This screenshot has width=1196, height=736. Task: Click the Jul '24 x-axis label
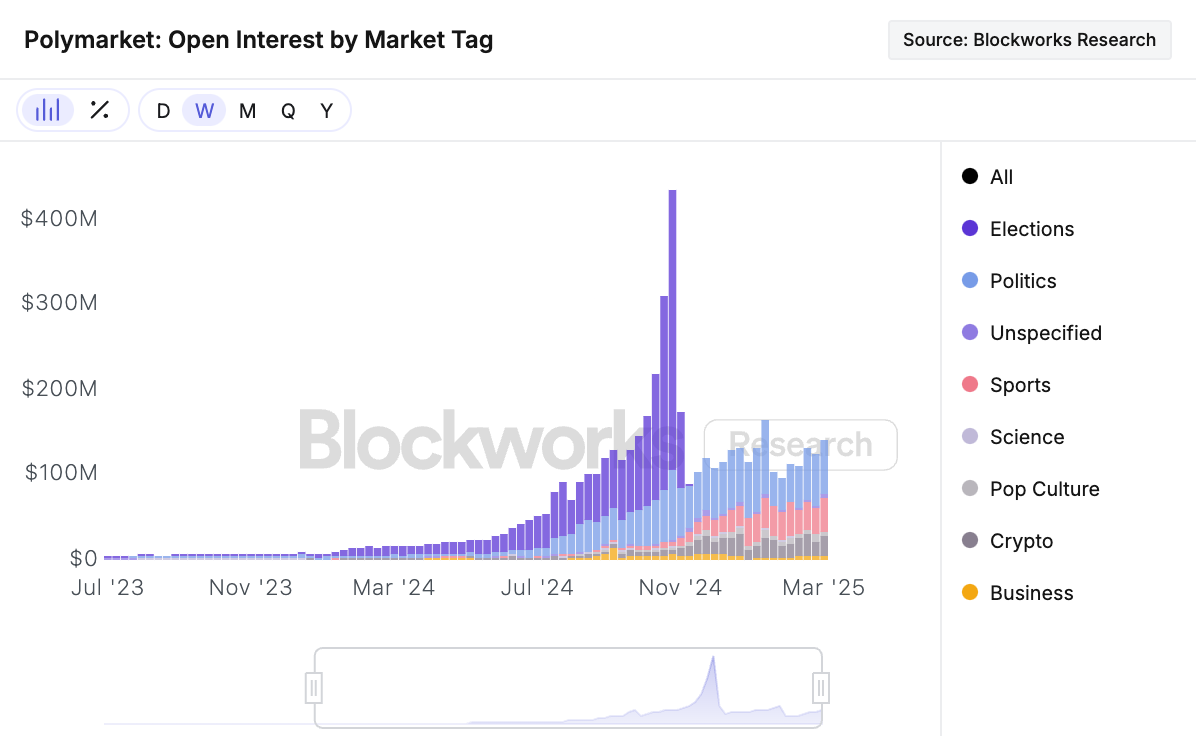coord(537,587)
